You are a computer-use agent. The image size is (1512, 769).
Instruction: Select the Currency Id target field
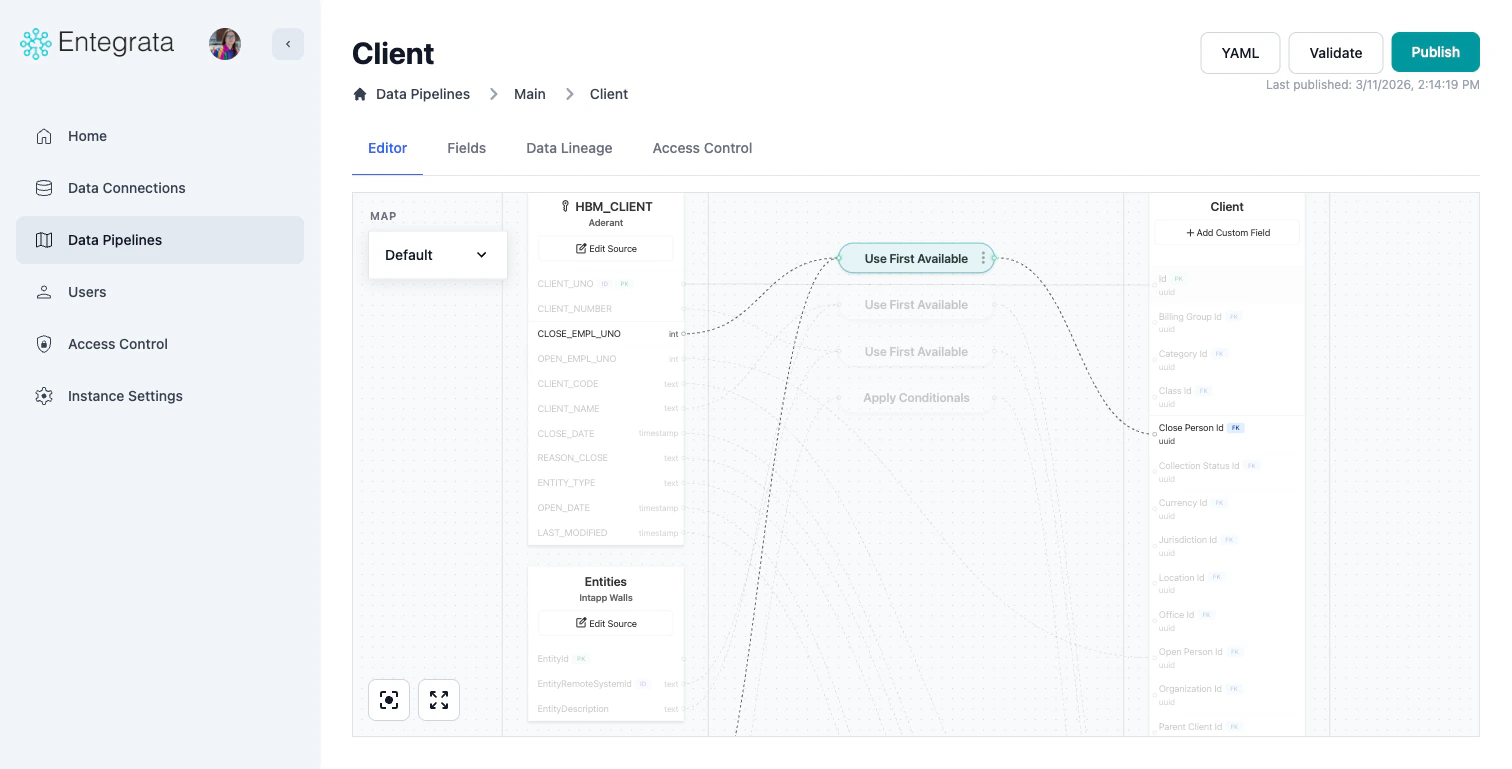(x=1227, y=509)
